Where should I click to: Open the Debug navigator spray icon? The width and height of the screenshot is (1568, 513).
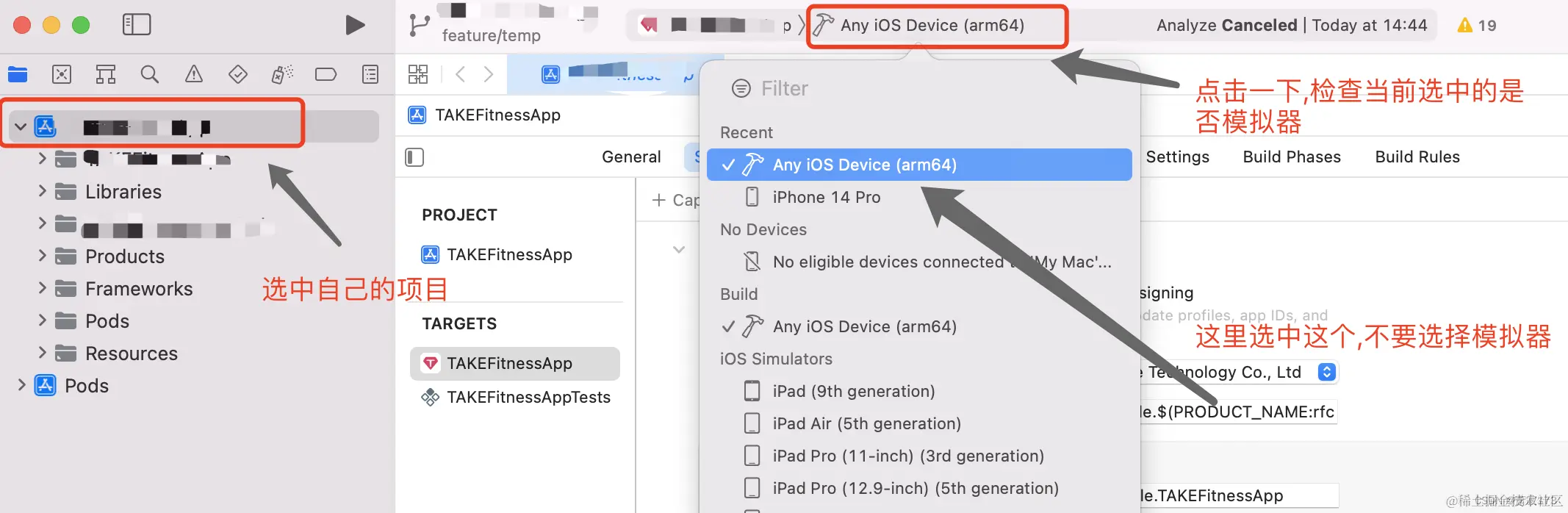282,74
